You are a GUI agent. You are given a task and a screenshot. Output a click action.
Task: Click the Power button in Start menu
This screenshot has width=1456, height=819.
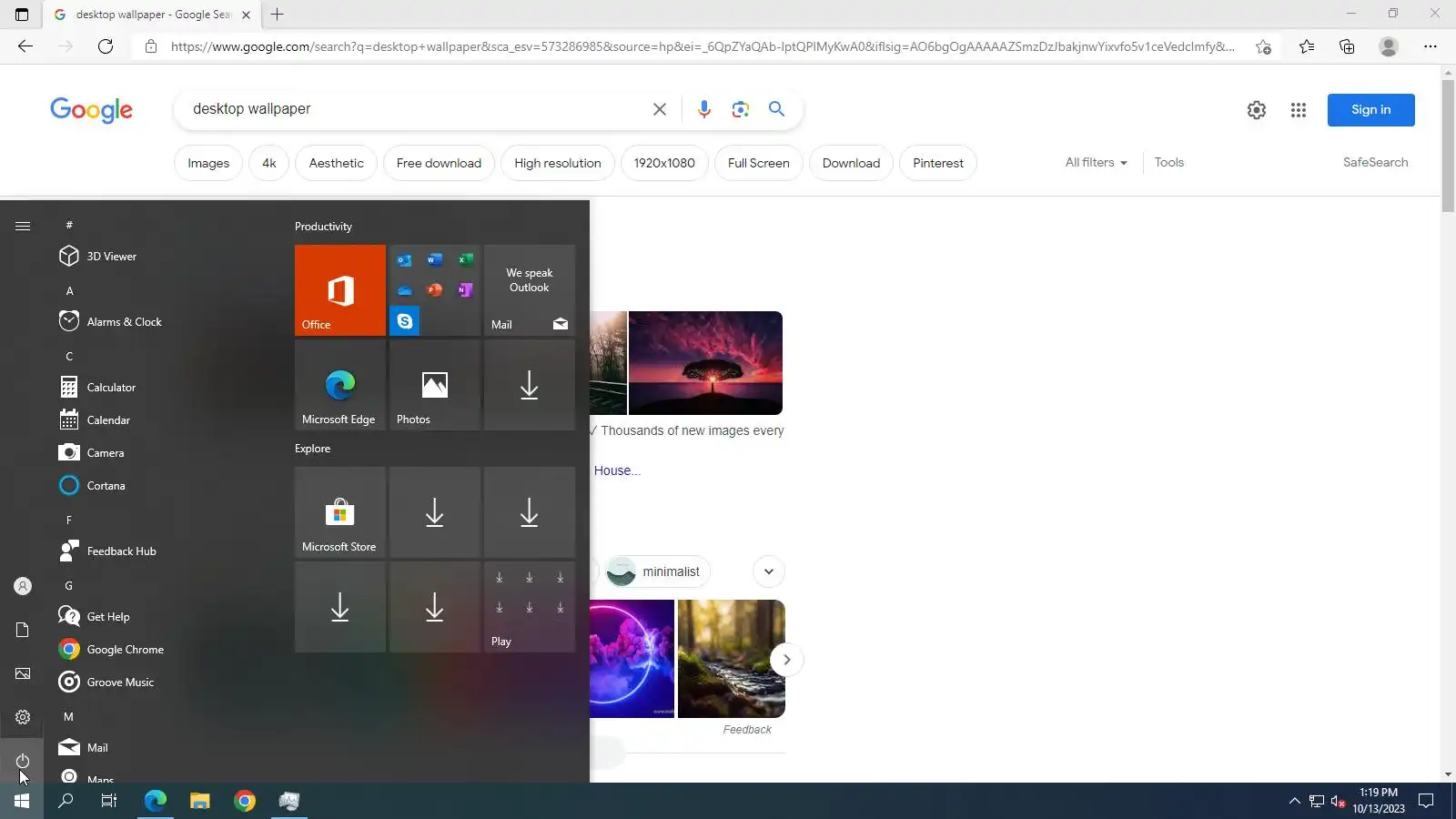click(x=23, y=761)
